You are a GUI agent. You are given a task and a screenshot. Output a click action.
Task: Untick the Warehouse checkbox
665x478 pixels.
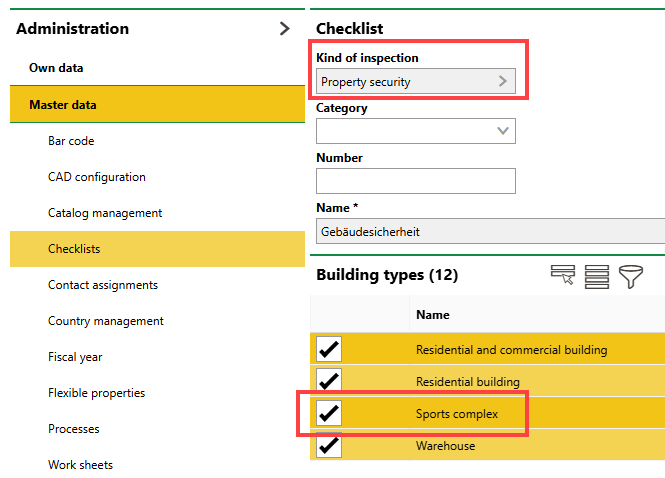329,445
